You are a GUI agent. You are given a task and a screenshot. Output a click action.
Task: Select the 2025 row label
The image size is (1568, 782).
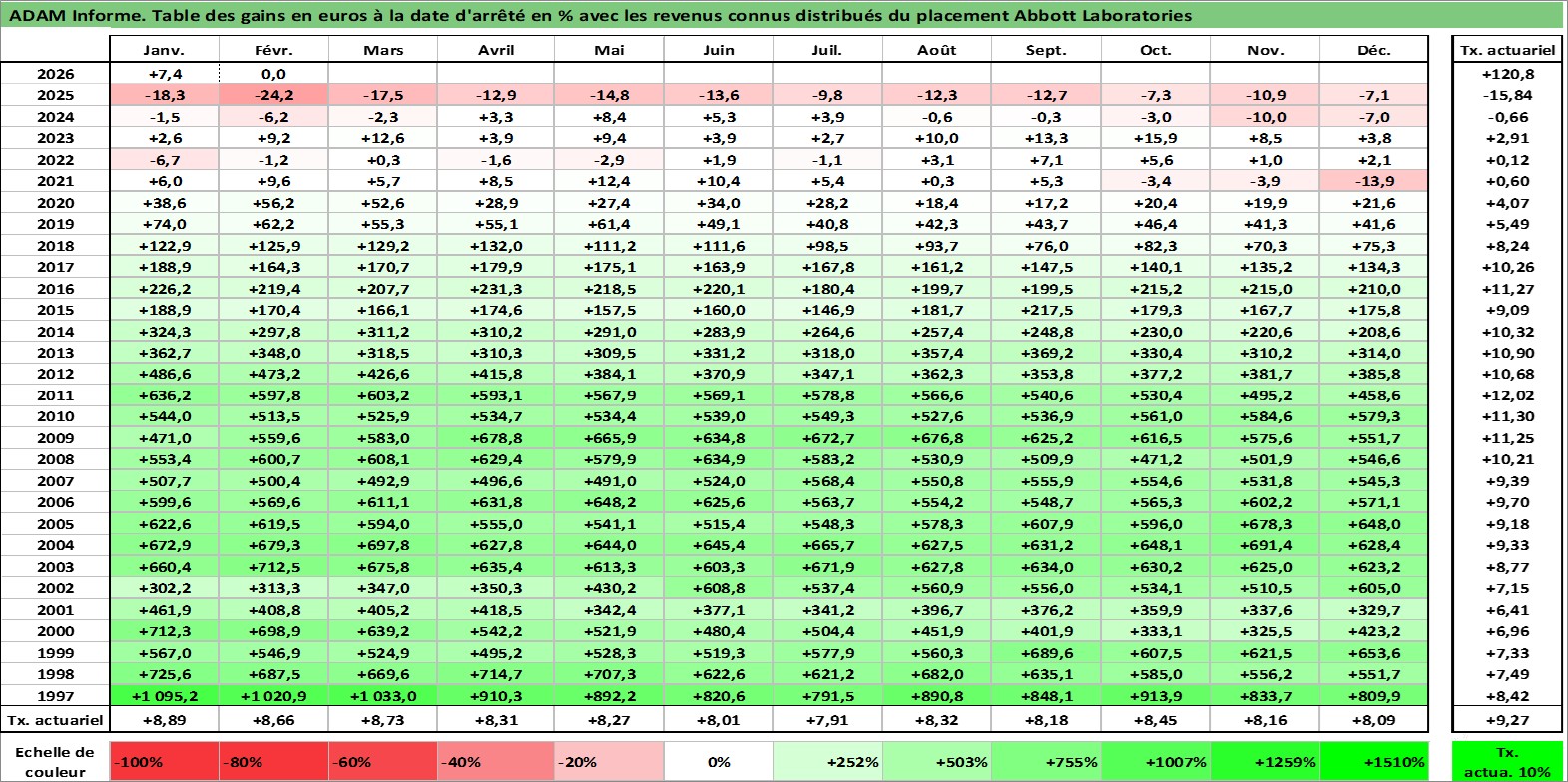pyautogui.click(x=56, y=95)
